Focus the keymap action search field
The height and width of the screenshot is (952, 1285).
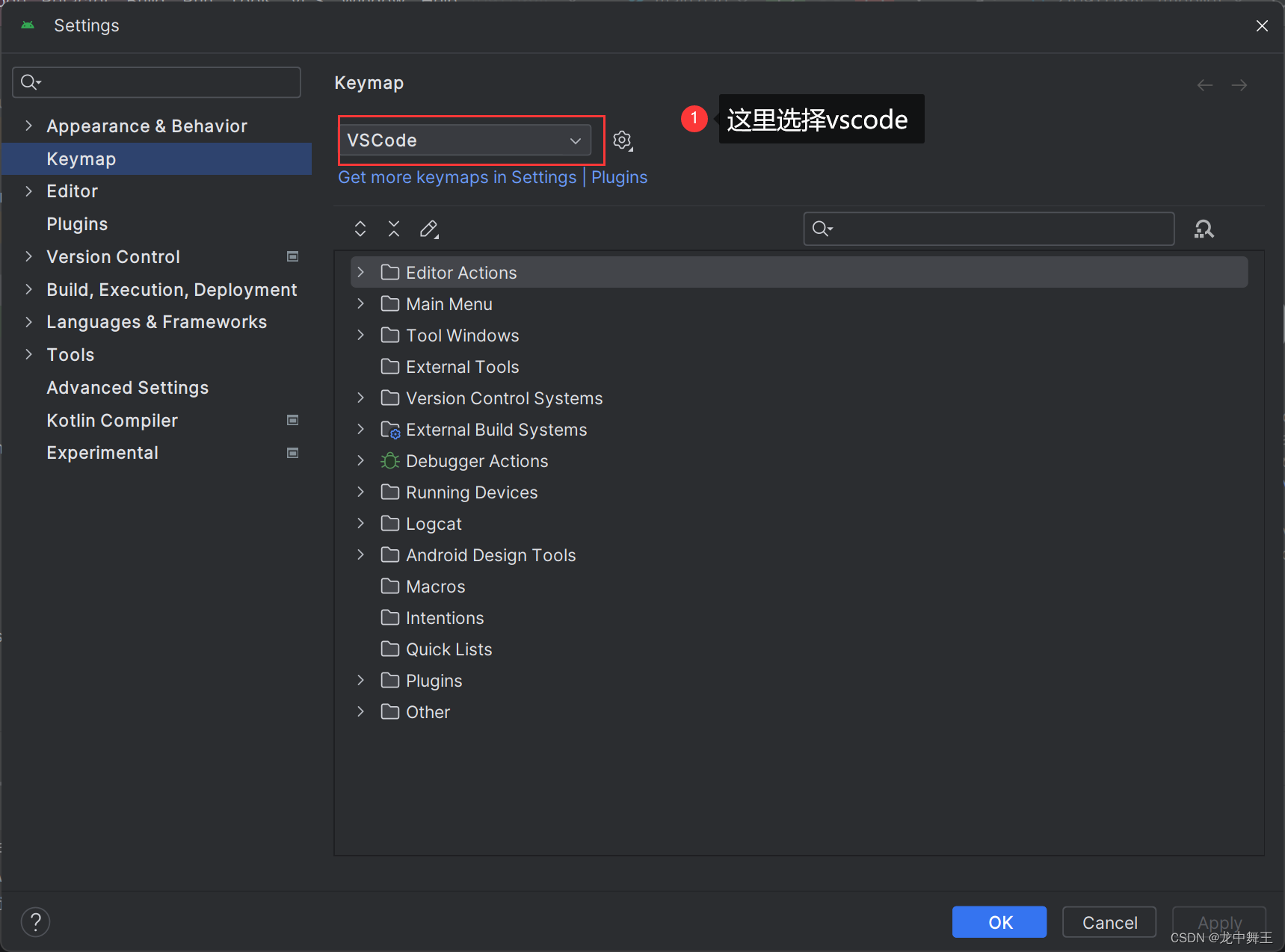(x=989, y=229)
